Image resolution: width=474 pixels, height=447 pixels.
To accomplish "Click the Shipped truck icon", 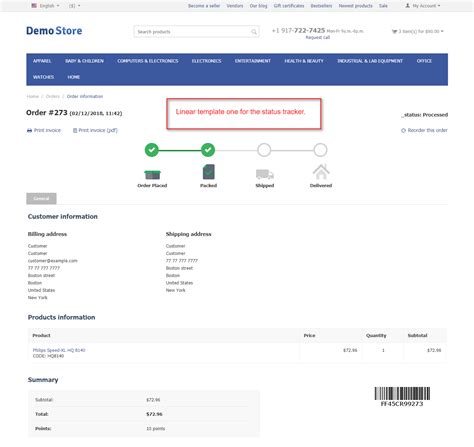I will [265, 174].
